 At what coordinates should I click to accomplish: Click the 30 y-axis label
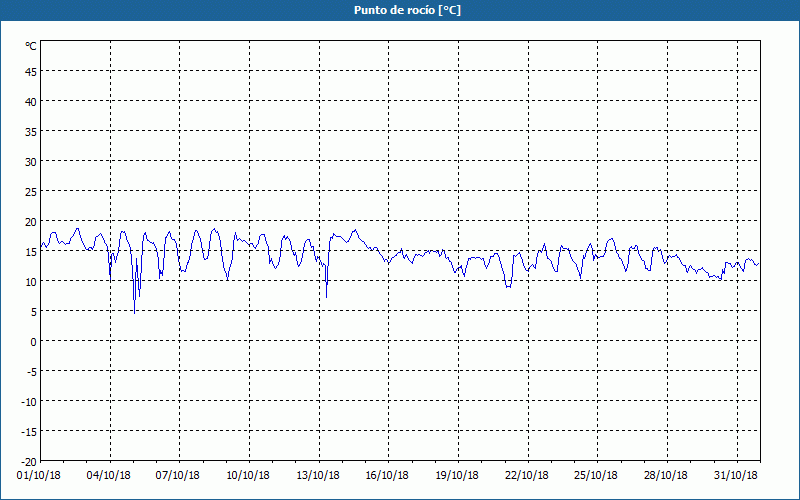pos(31,162)
